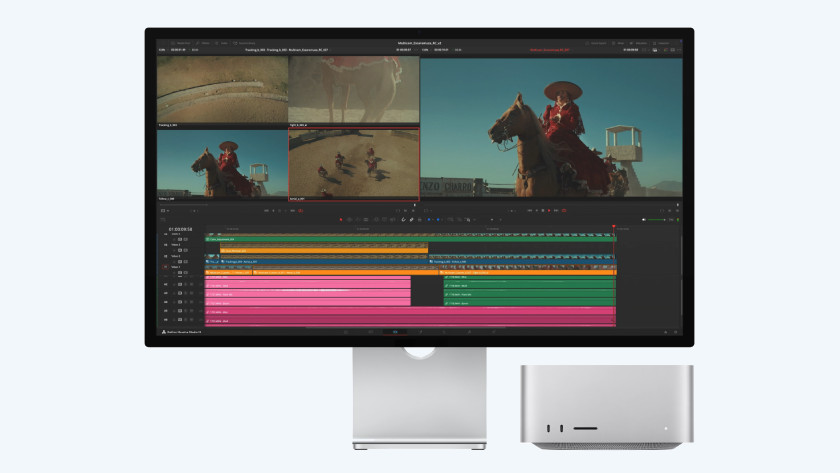Open the Metadata panel button

638,43
